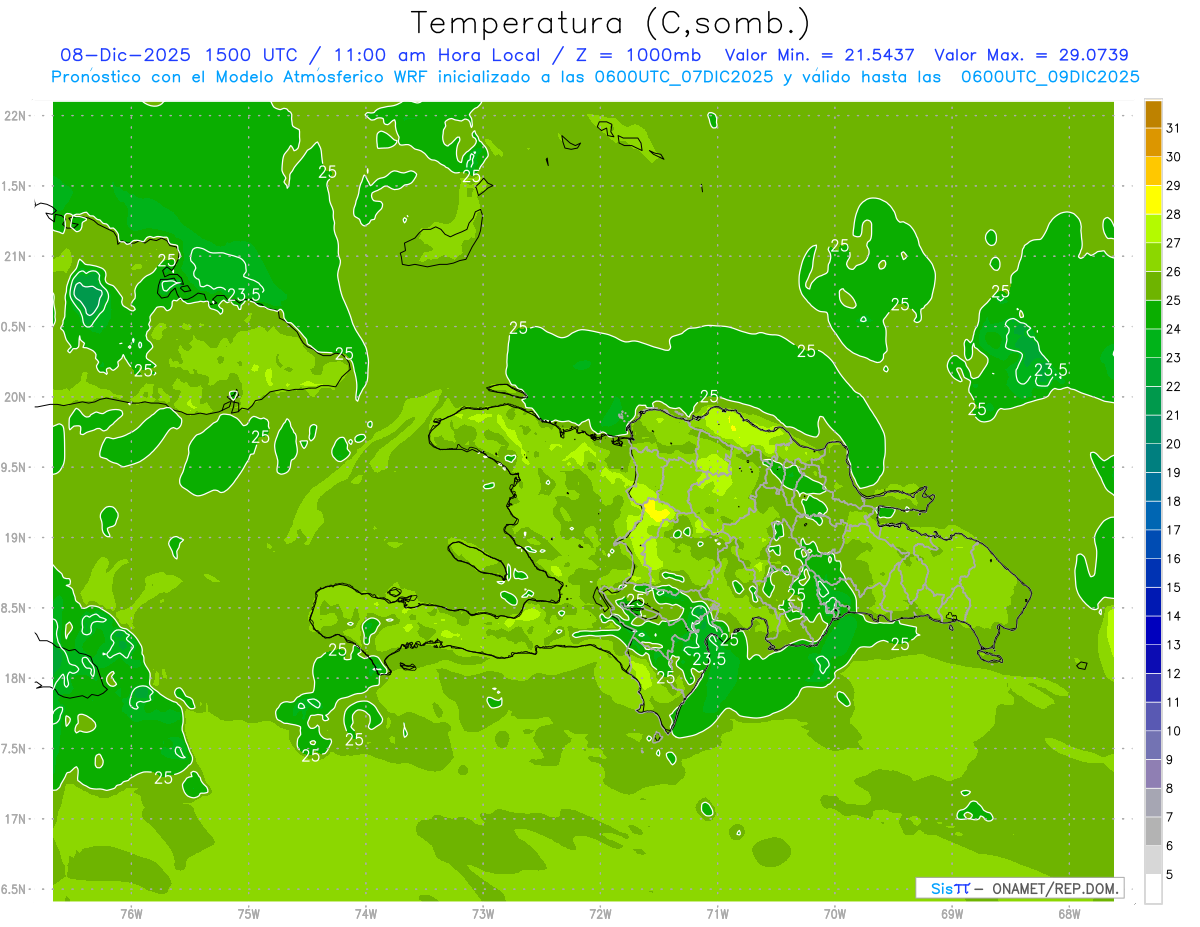Click the colorbar label '22'
Viewport: 1200px width, 927px height.
(1173, 386)
